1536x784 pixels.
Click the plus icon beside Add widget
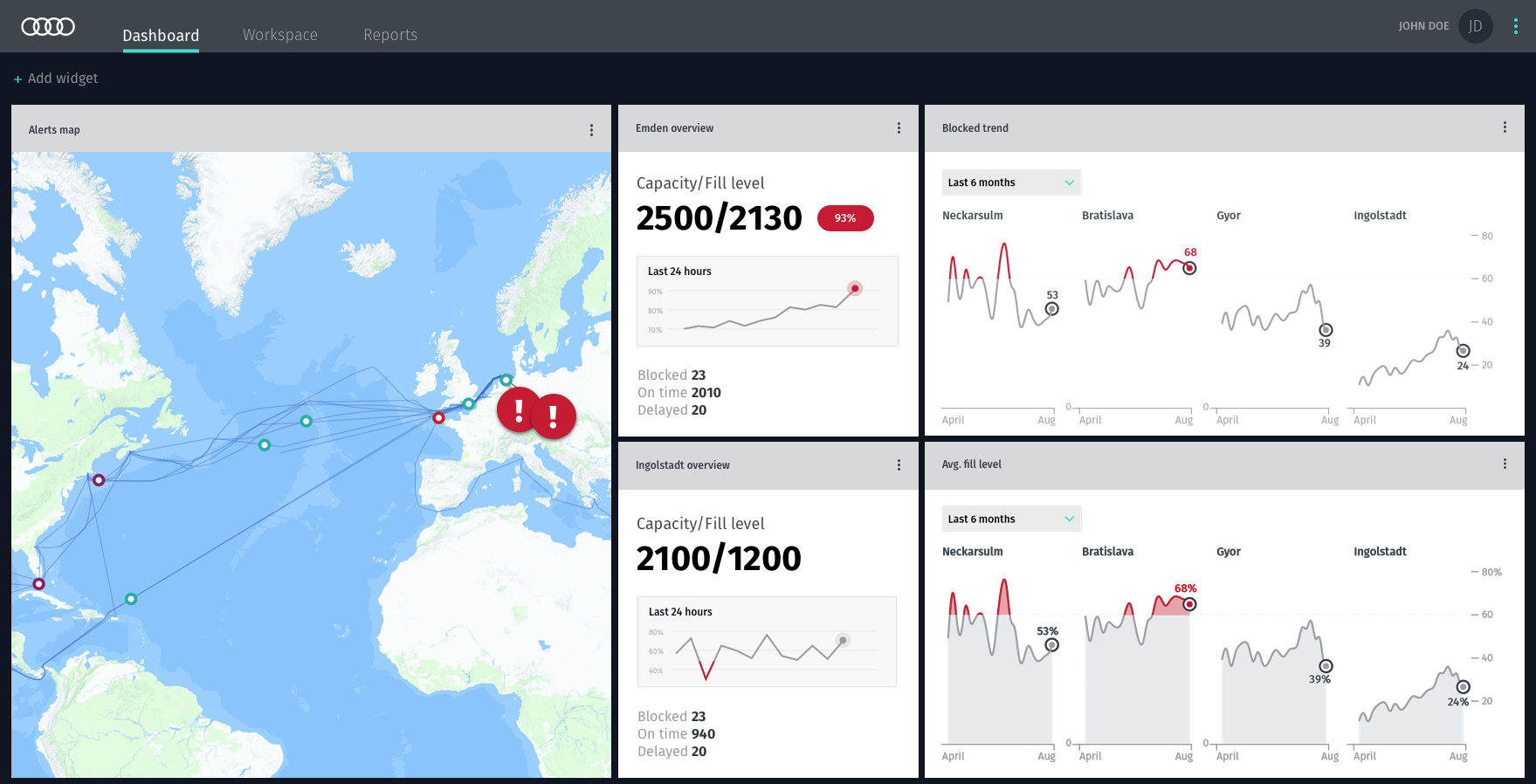coord(17,79)
